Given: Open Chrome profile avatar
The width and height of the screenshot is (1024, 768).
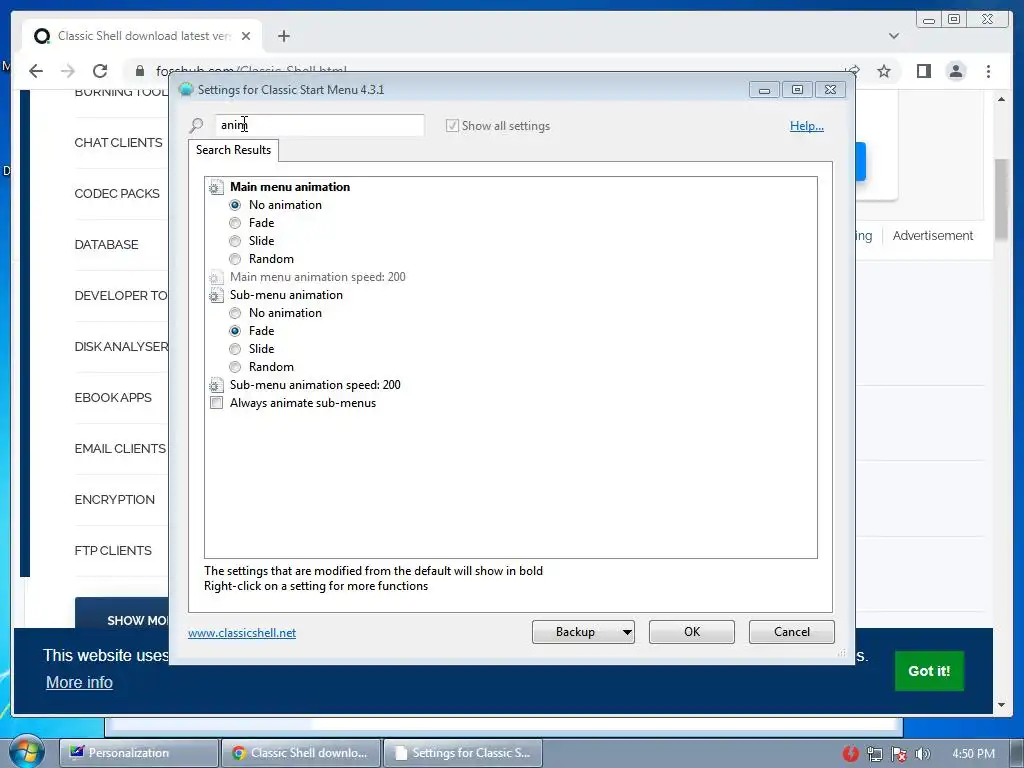Looking at the screenshot, I should (956, 71).
